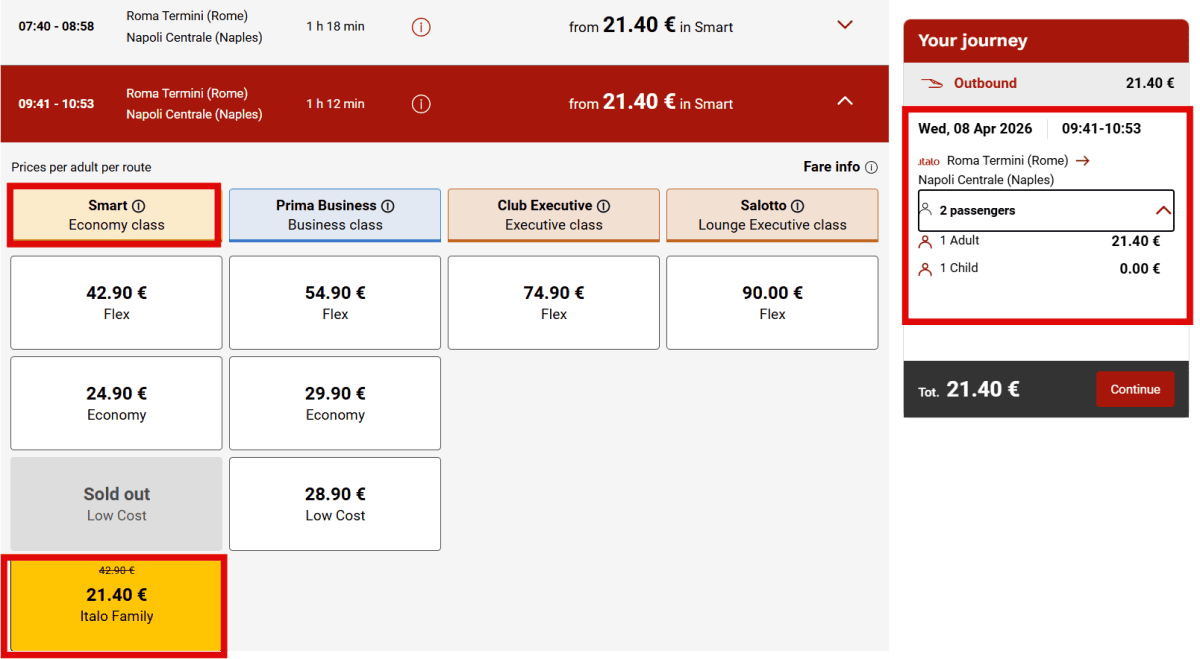Show info for Smart class
Screen dimensions: 1200x659
[x=139, y=206]
